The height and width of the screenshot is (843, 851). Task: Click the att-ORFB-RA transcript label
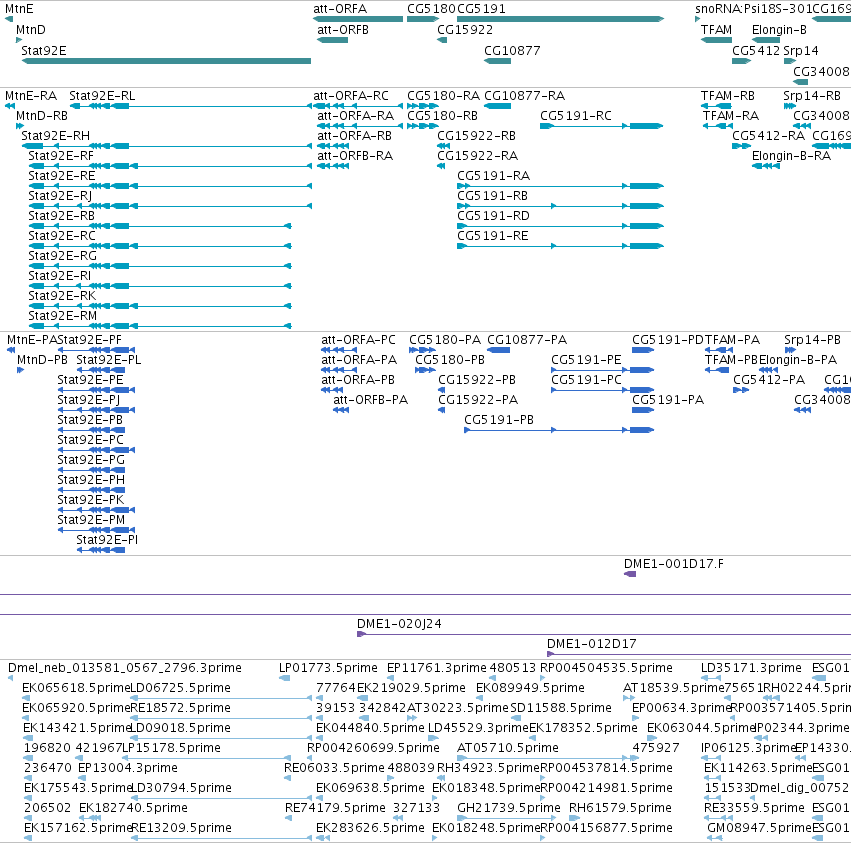click(x=355, y=156)
